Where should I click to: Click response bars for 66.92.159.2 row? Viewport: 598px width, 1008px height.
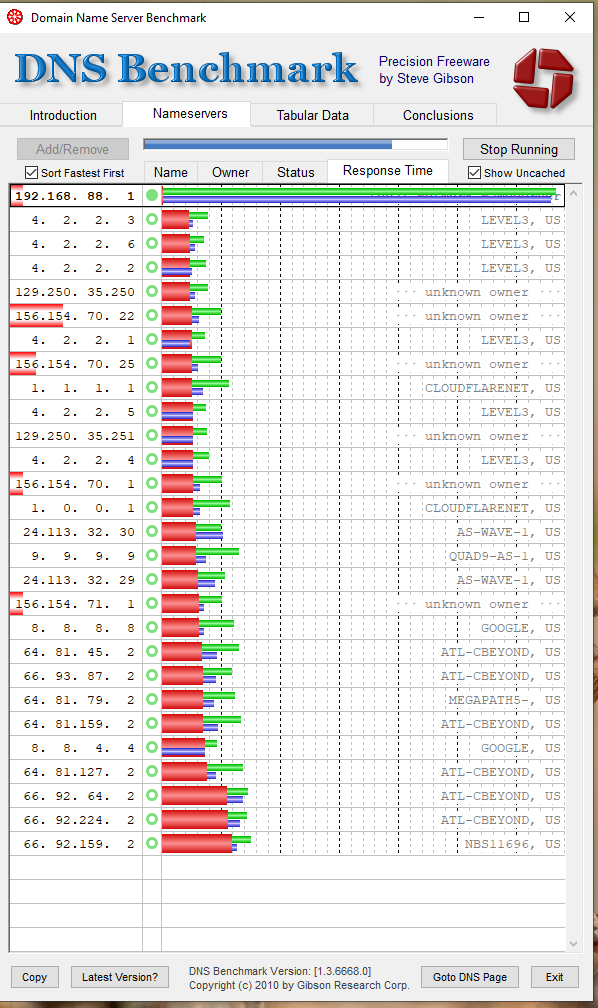point(206,843)
